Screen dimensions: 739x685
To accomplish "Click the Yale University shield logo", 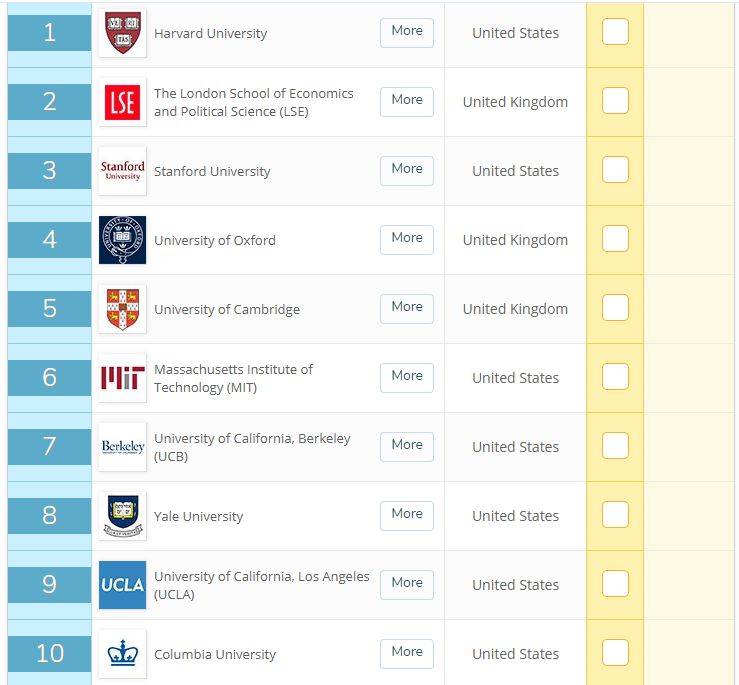I will pos(123,516).
